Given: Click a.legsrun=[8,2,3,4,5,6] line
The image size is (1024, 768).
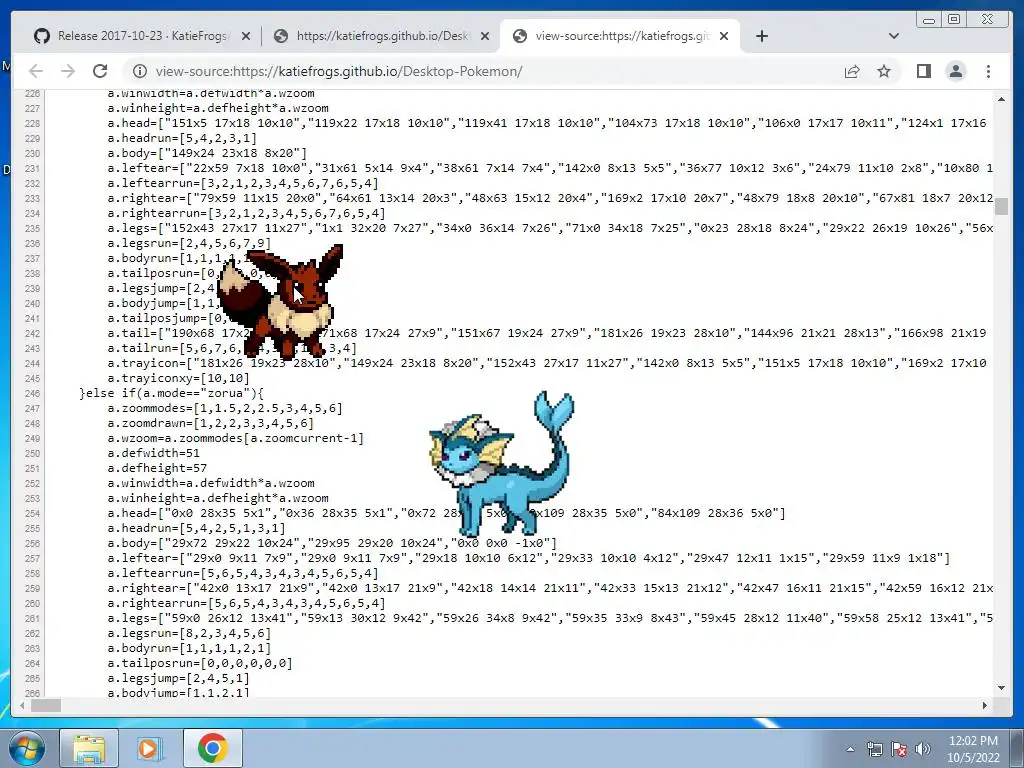Looking at the screenshot, I should tap(189, 633).
